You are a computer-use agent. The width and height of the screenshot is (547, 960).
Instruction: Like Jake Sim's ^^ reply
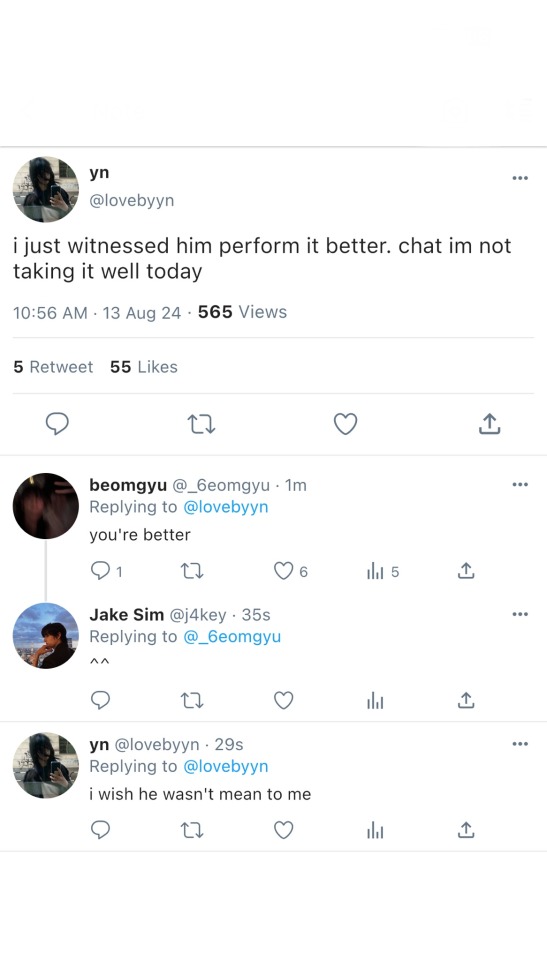click(x=283, y=700)
